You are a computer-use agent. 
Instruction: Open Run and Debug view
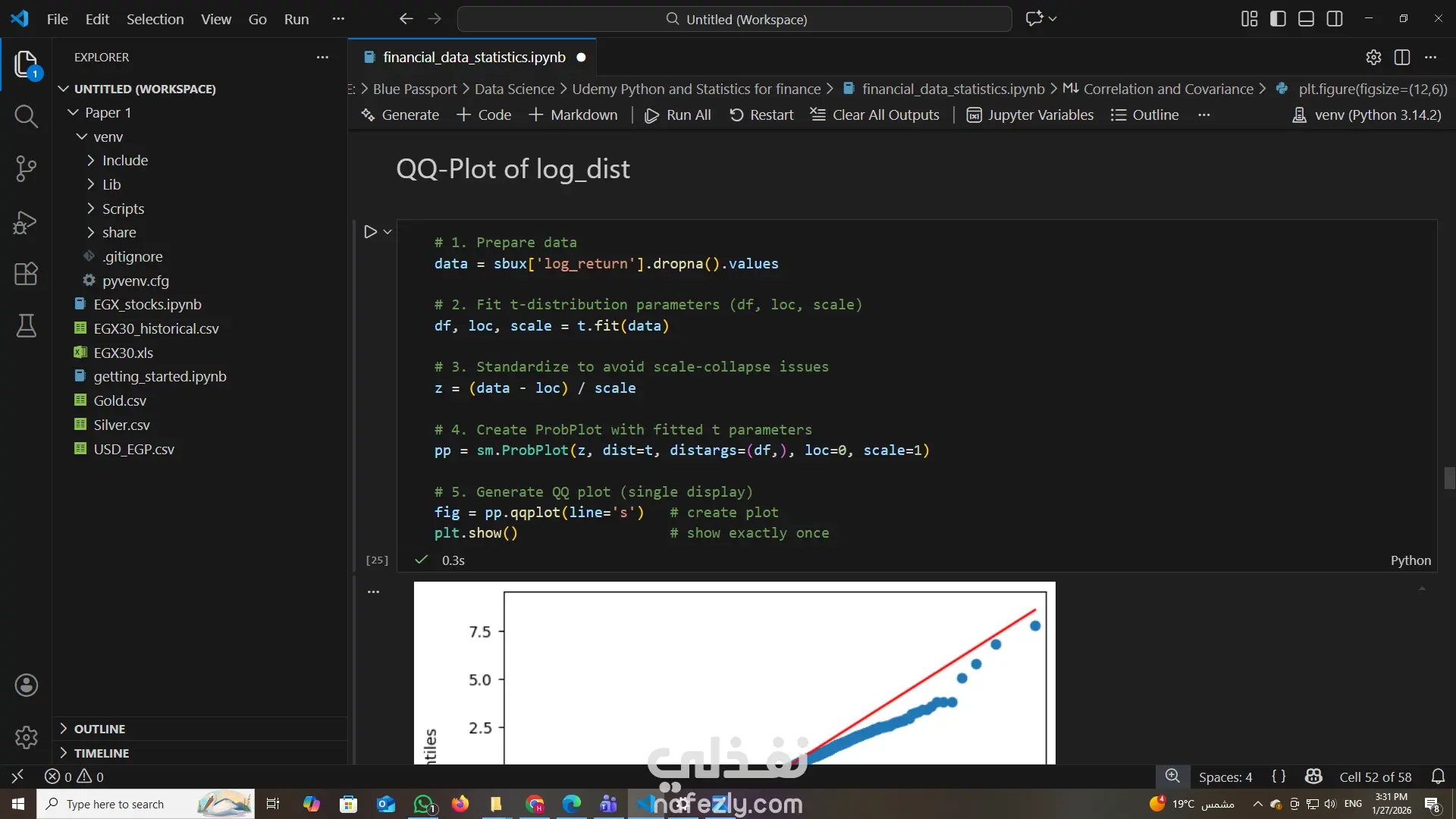pos(26,222)
